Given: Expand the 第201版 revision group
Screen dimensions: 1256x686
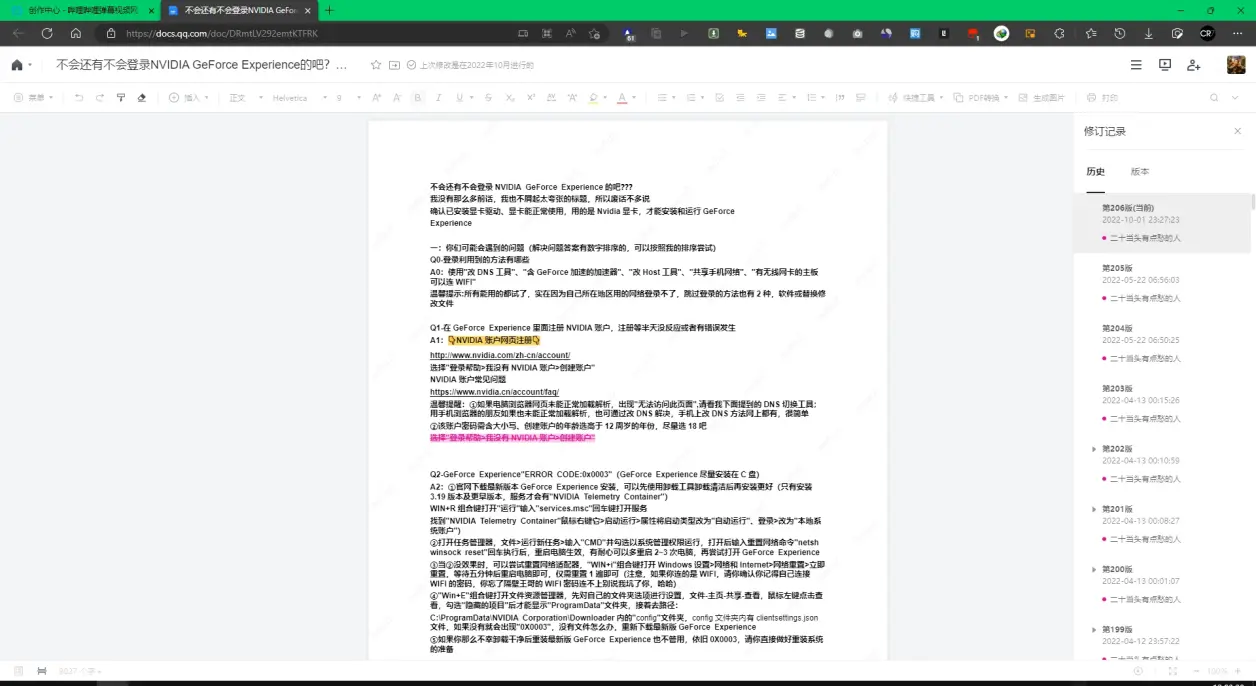Looking at the screenshot, I should pos(1093,509).
